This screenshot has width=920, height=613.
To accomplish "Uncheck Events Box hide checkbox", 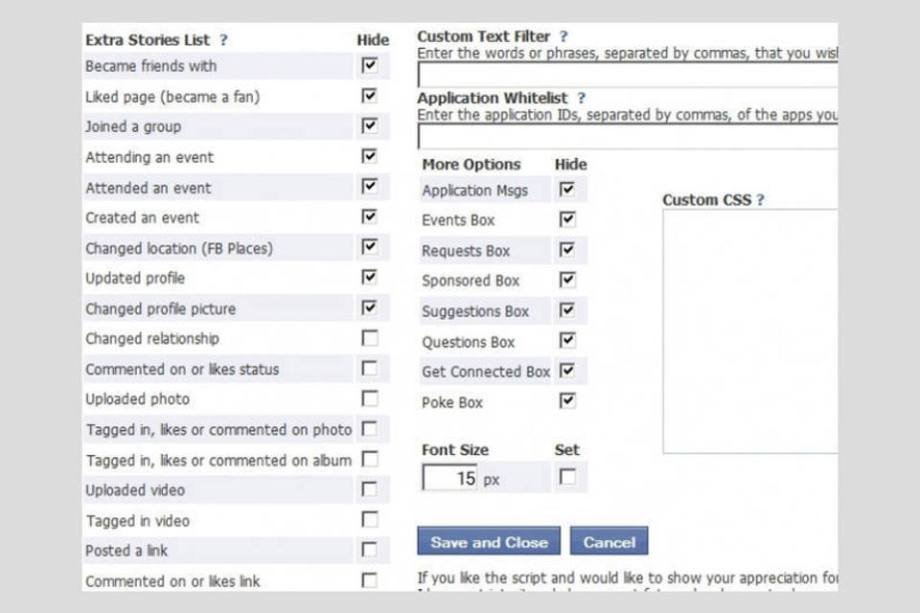I will pyautogui.click(x=567, y=219).
